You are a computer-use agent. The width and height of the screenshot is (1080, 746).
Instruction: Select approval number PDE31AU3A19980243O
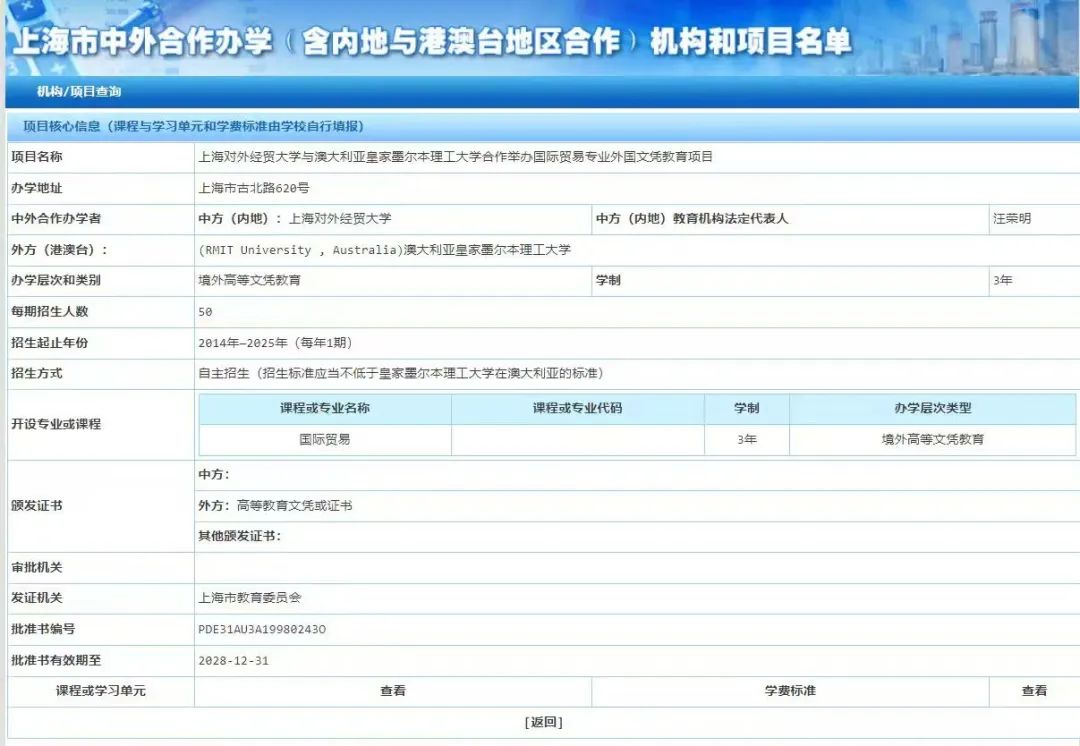[x=262, y=629]
